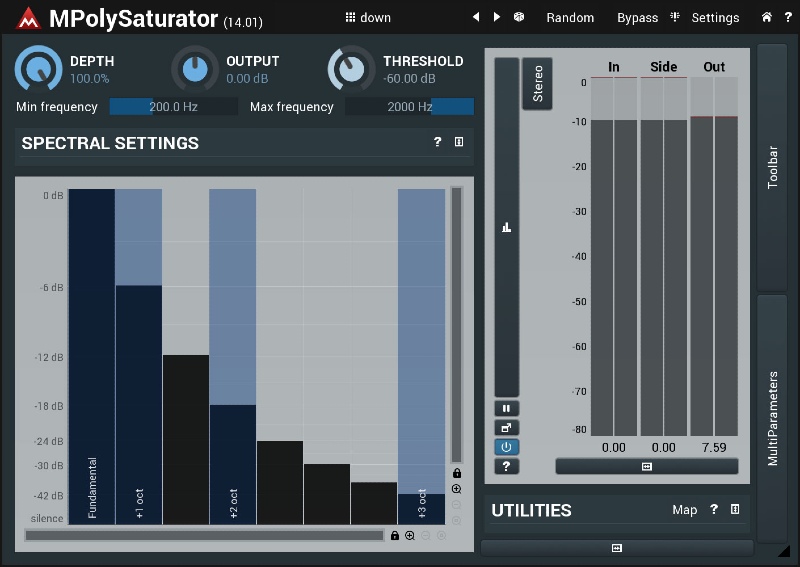The width and height of the screenshot is (800, 567).
Task: Click the pause meters icon
Action: 506,408
